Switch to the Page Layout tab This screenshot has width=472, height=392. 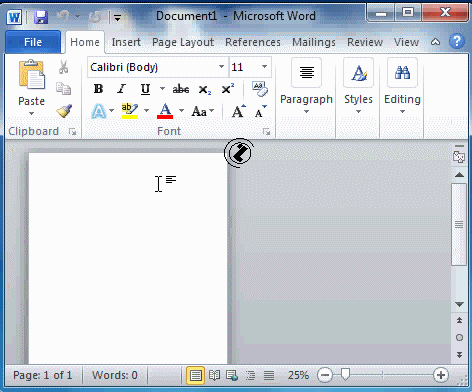tap(183, 42)
